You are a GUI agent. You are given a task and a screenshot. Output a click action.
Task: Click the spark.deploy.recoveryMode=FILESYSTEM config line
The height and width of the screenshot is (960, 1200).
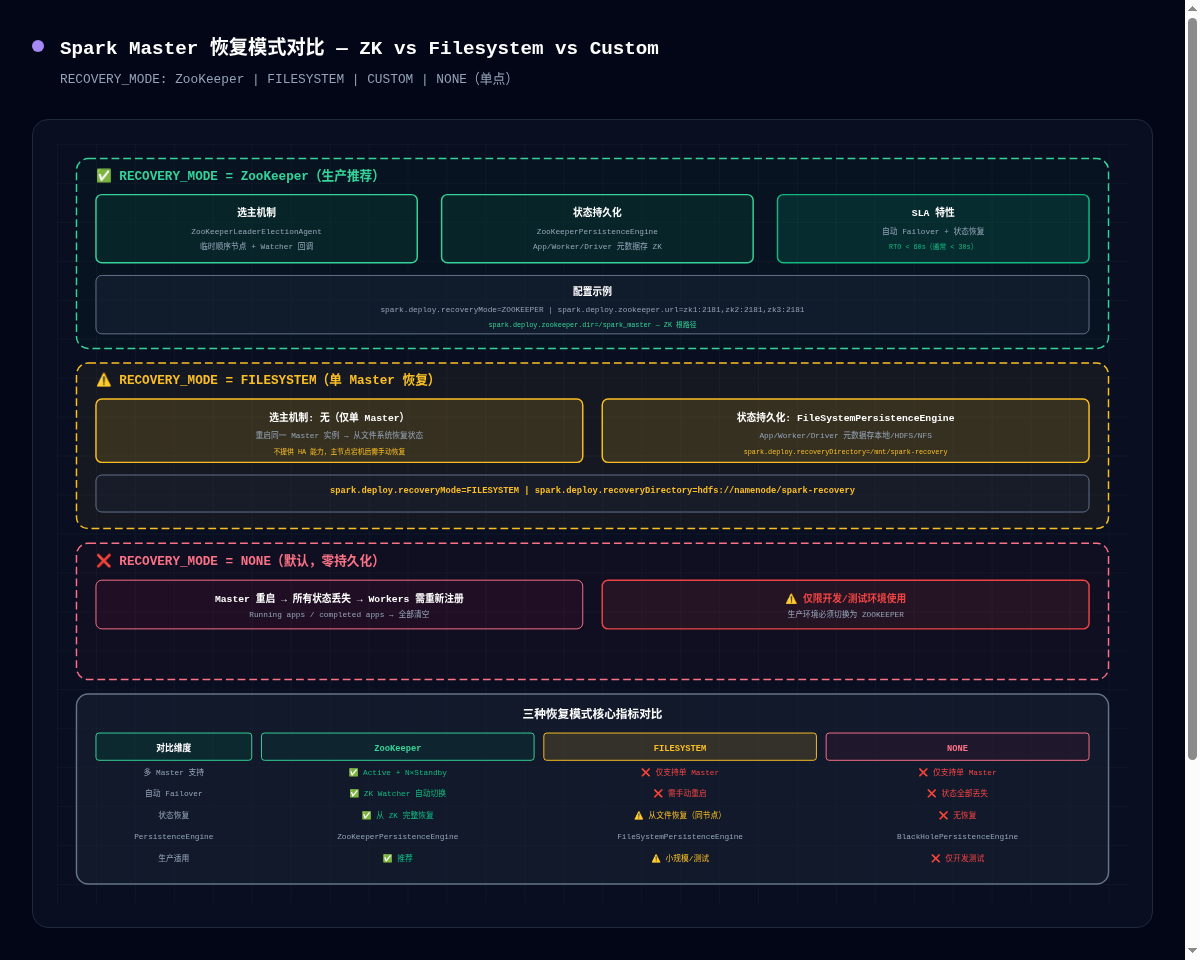point(592,491)
